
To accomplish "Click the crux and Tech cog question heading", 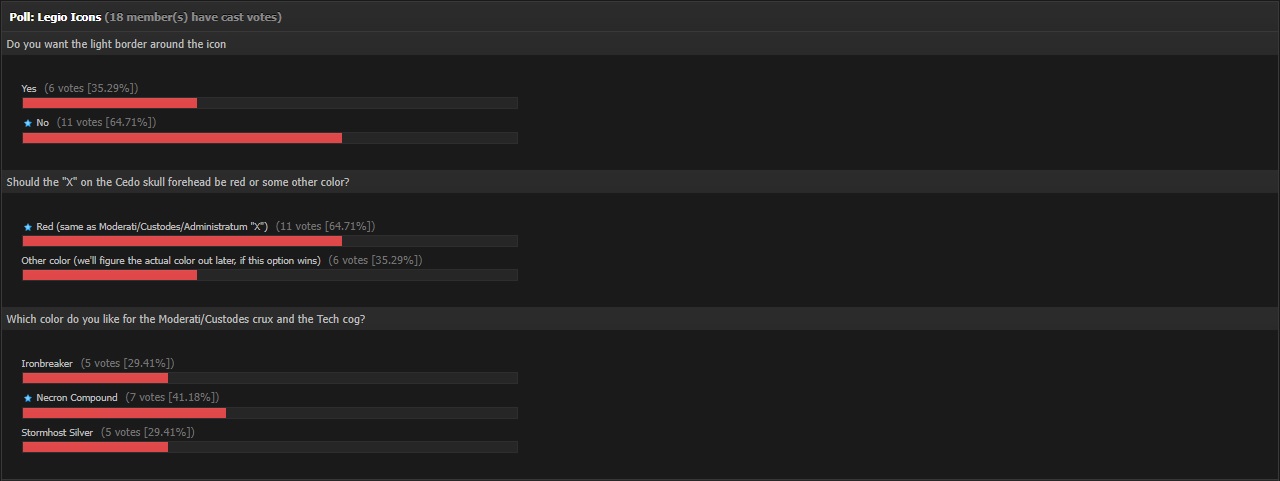I will pyautogui.click(x=186, y=319).
